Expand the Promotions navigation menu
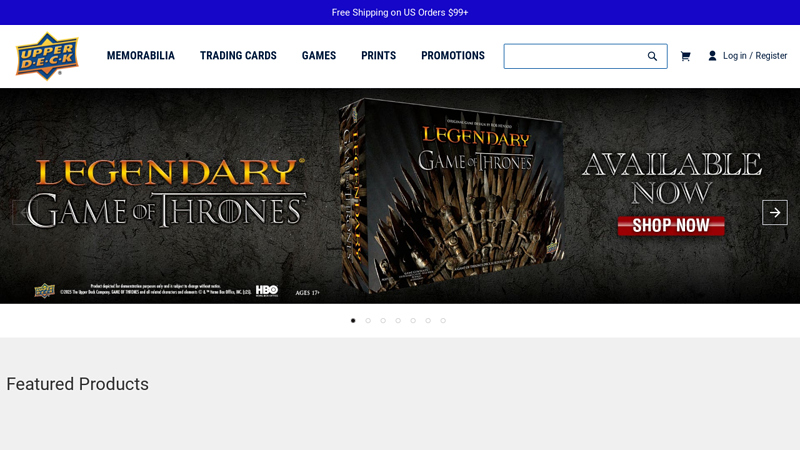The height and width of the screenshot is (450, 800). click(452, 56)
